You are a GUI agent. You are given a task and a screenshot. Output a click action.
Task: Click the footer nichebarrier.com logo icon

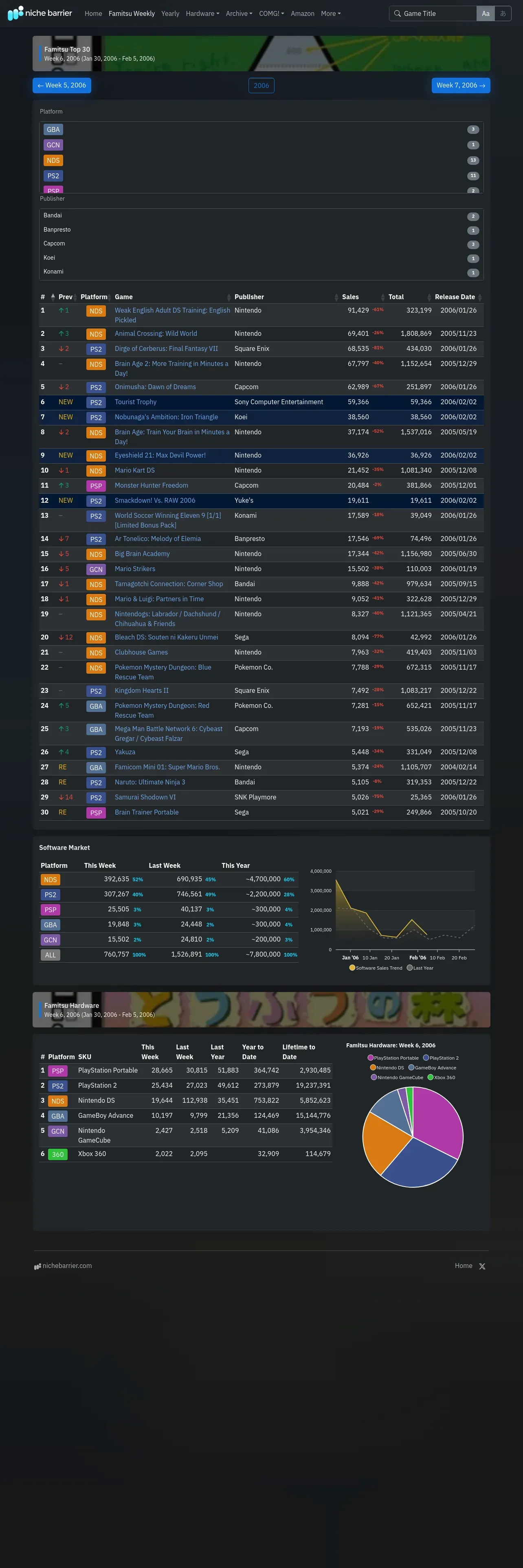click(37, 1267)
